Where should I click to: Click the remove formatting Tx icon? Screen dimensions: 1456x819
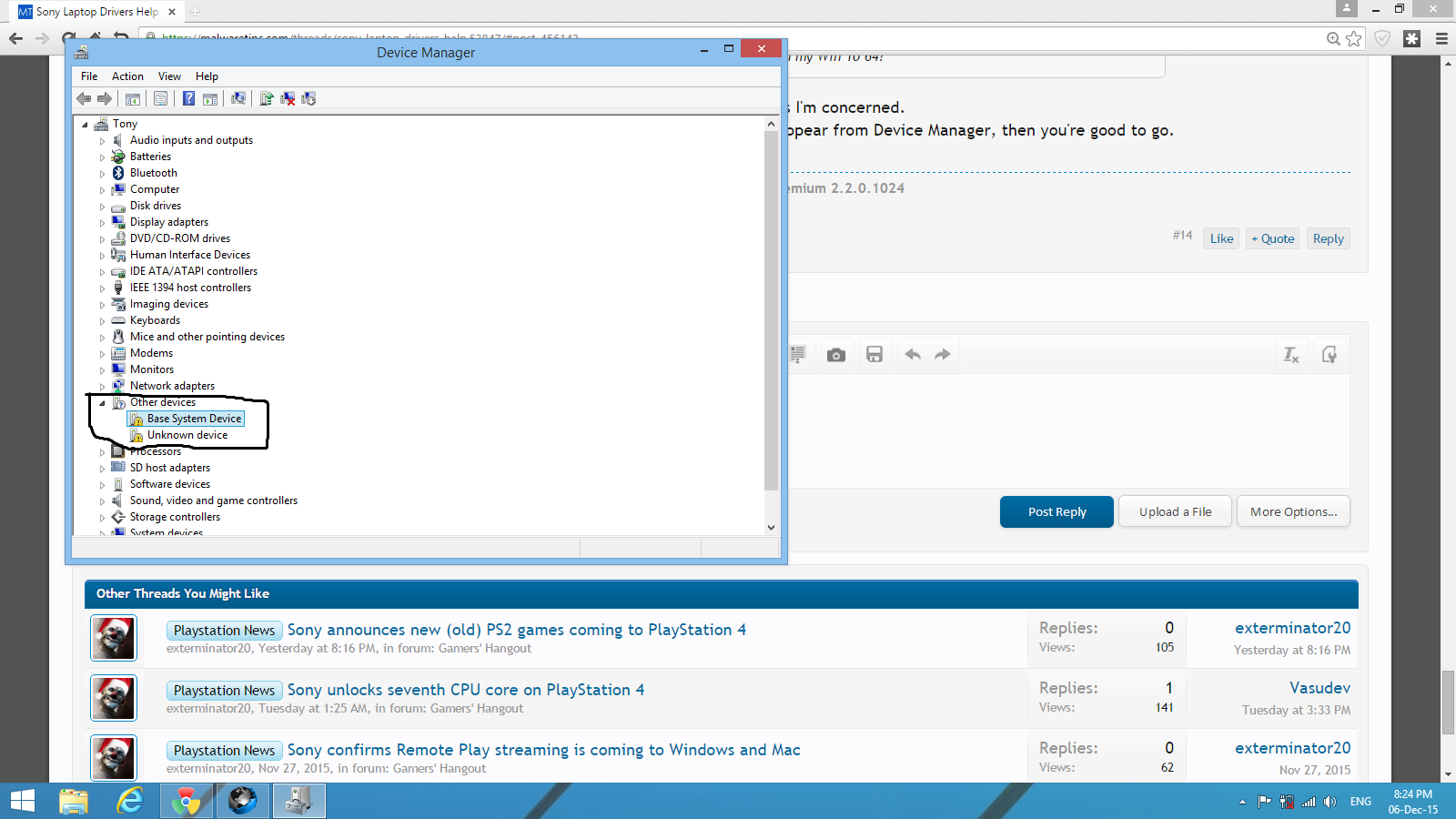(1291, 355)
